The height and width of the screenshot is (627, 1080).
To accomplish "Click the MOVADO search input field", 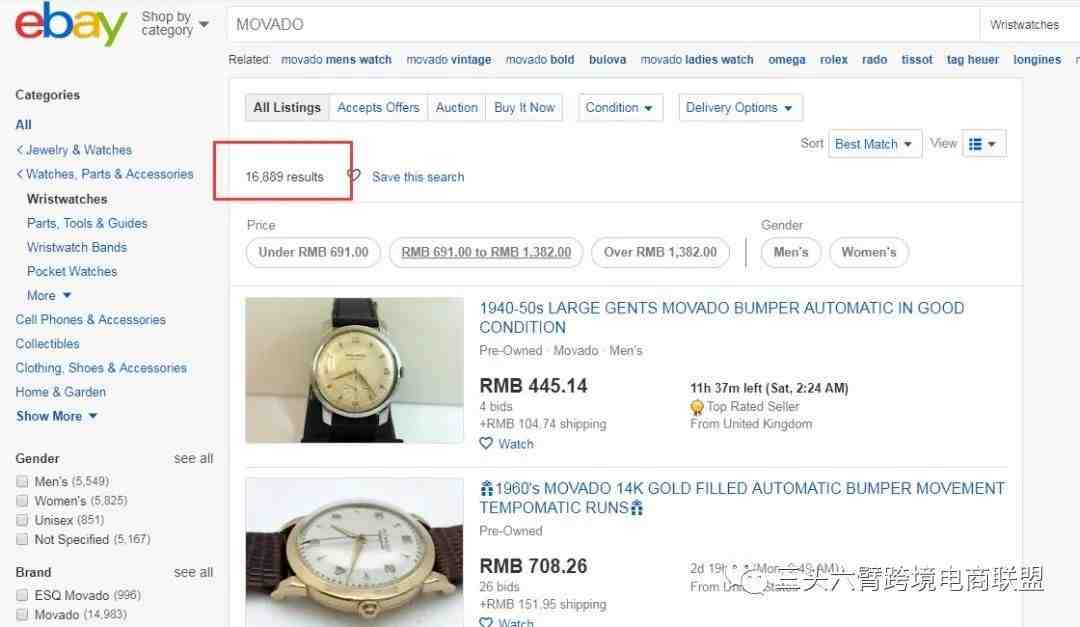I will pyautogui.click(x=603, y=24).
